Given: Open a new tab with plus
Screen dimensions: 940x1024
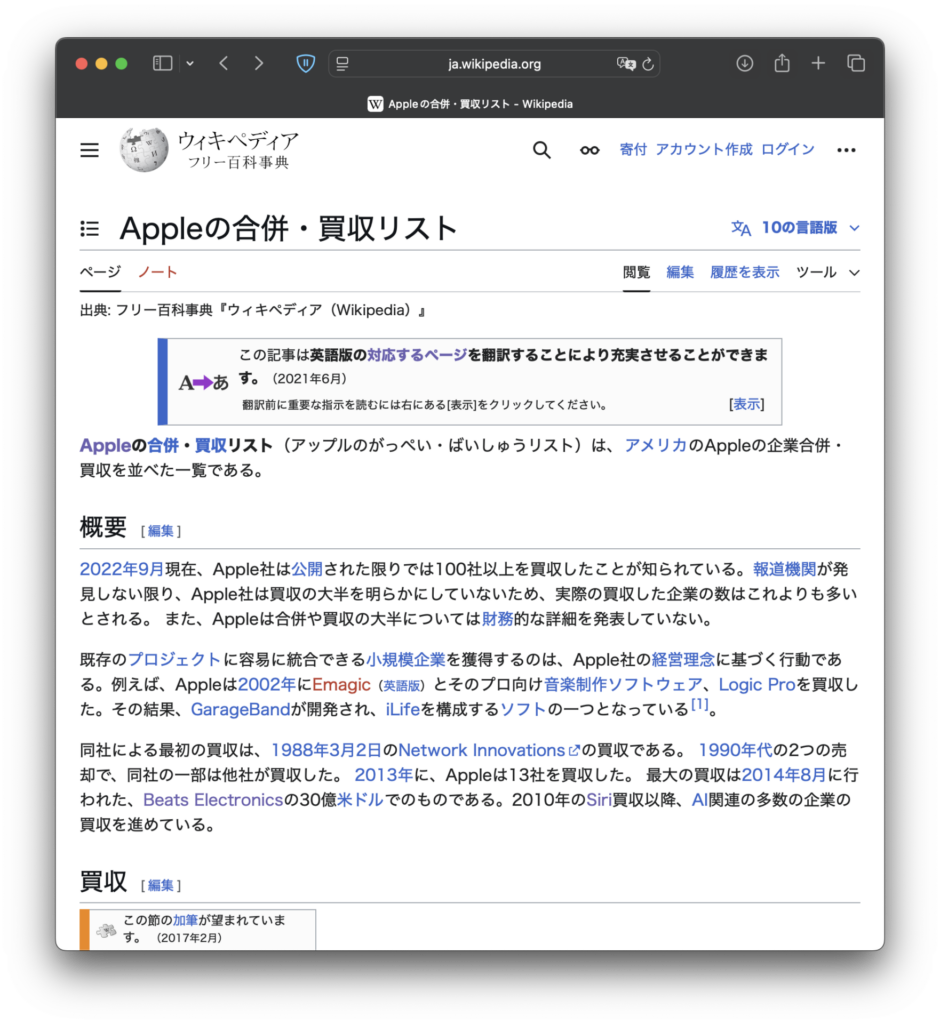Looking at the screenshot, I should click(x=818, y=63).
